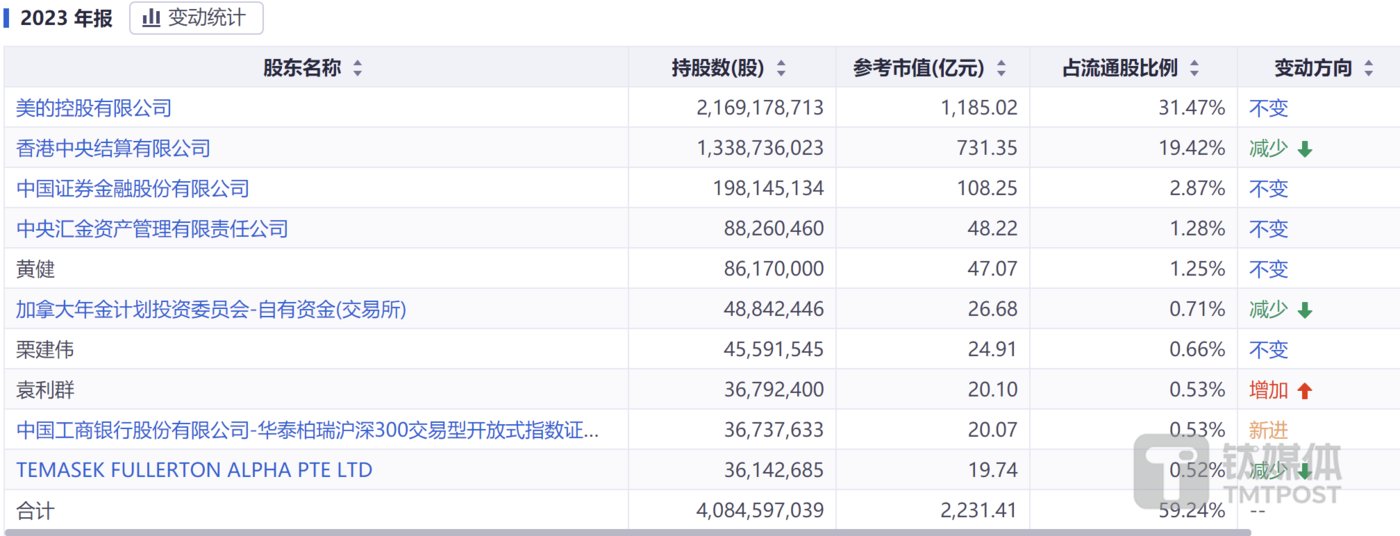
Task: Open the 中国工商银行-华泰柏瑞沪深300 link
Action: (x=308, y=430)
